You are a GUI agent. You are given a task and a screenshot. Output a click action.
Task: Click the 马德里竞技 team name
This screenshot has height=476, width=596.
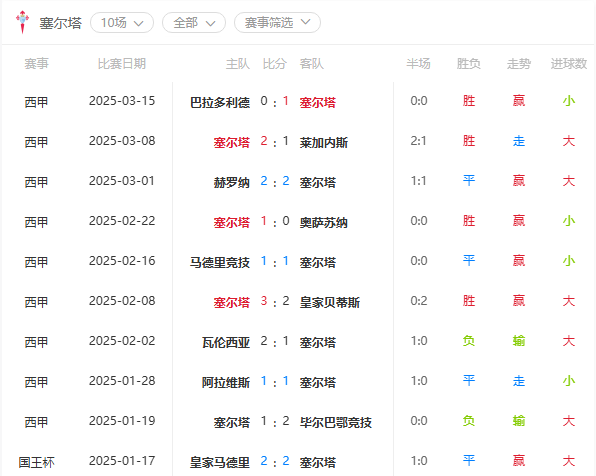pyautogui.click(x=220, y=262)
